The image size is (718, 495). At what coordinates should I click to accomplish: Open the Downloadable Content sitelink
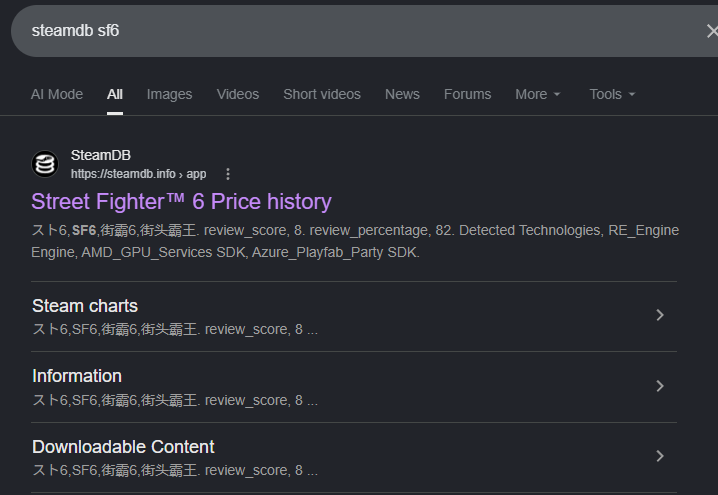tap(123, 447)
